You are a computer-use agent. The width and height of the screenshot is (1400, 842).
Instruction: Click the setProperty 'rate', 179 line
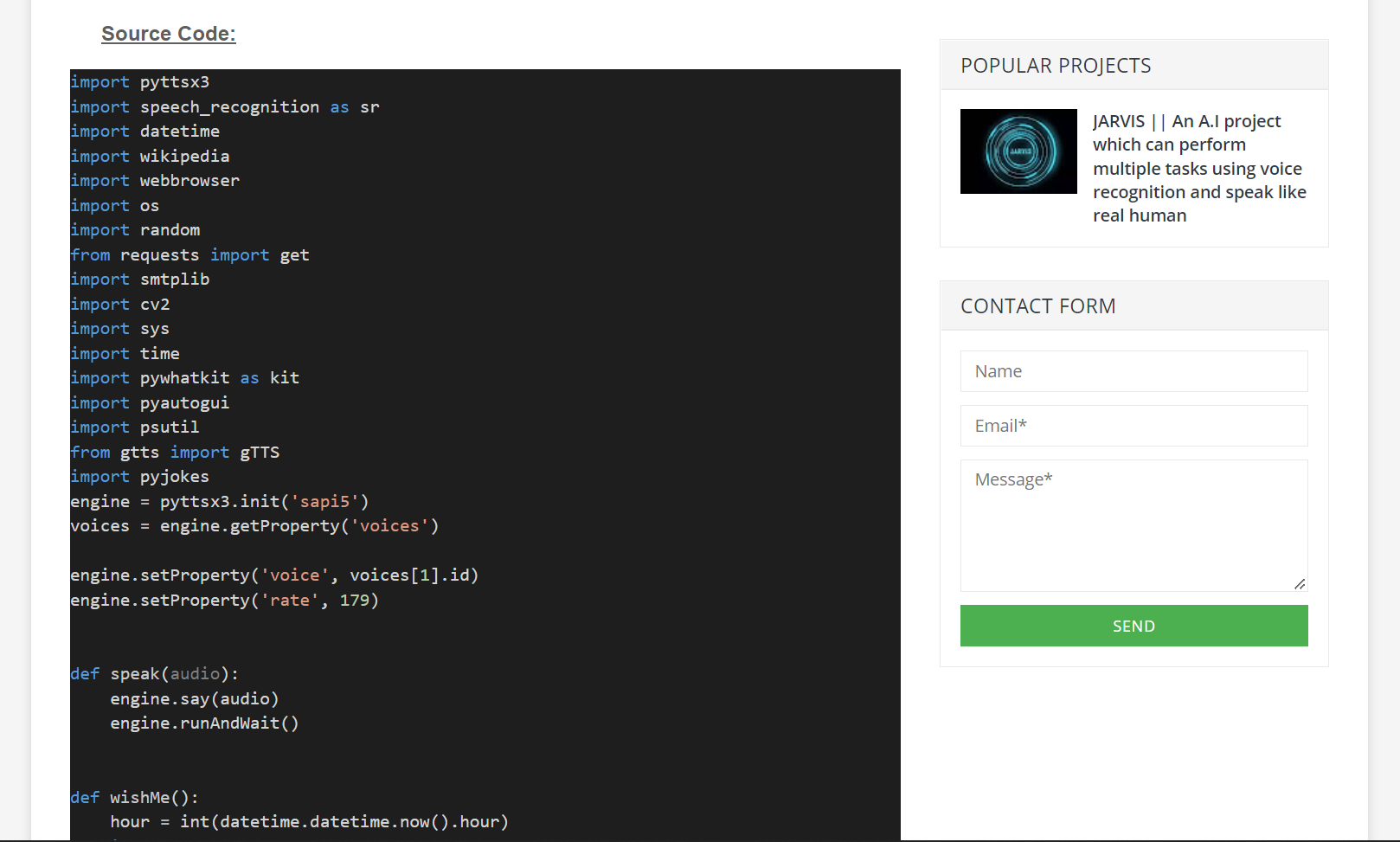click(x=225, y=601)
